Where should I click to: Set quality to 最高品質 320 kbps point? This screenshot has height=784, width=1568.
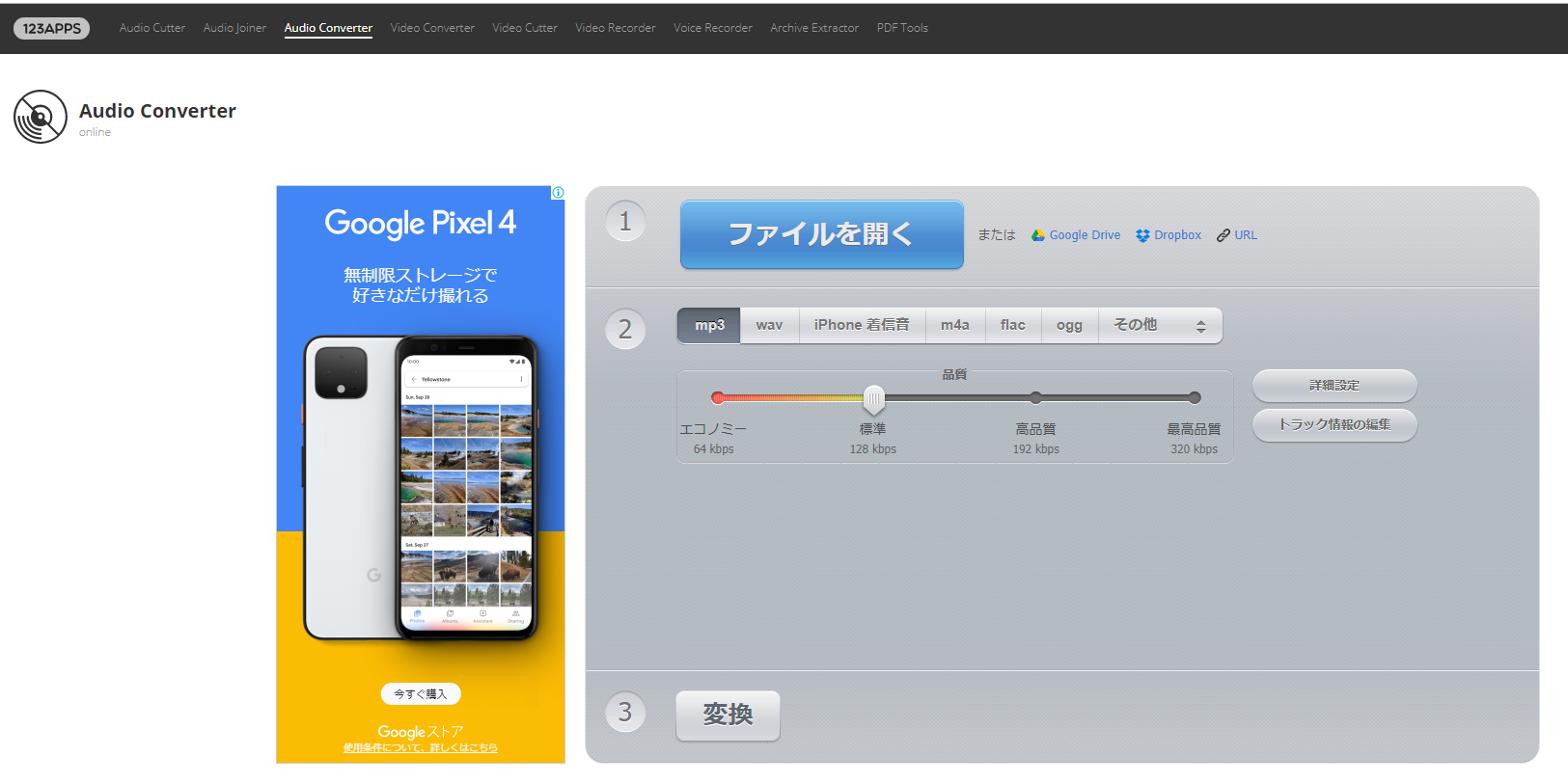[x=1195, y=397]
